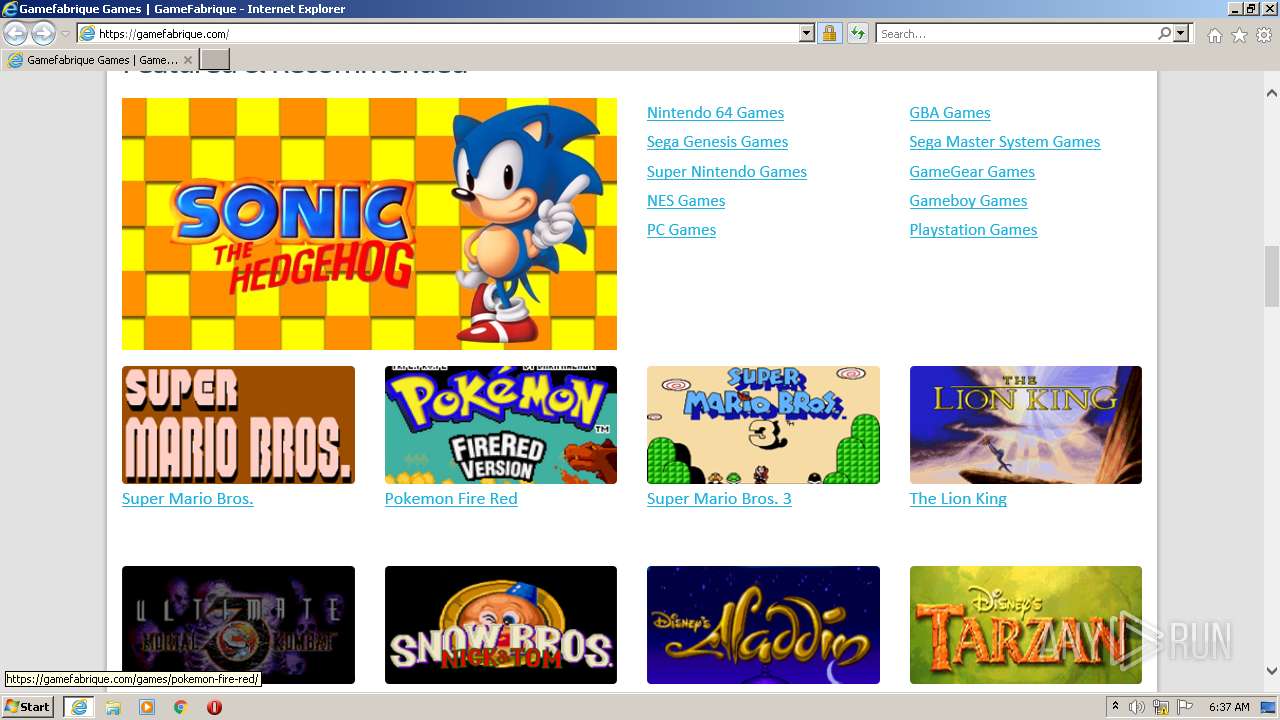This screenshot has height=720, width=1280.
Task: Open the network tray icon
Action: [1161, 707]
